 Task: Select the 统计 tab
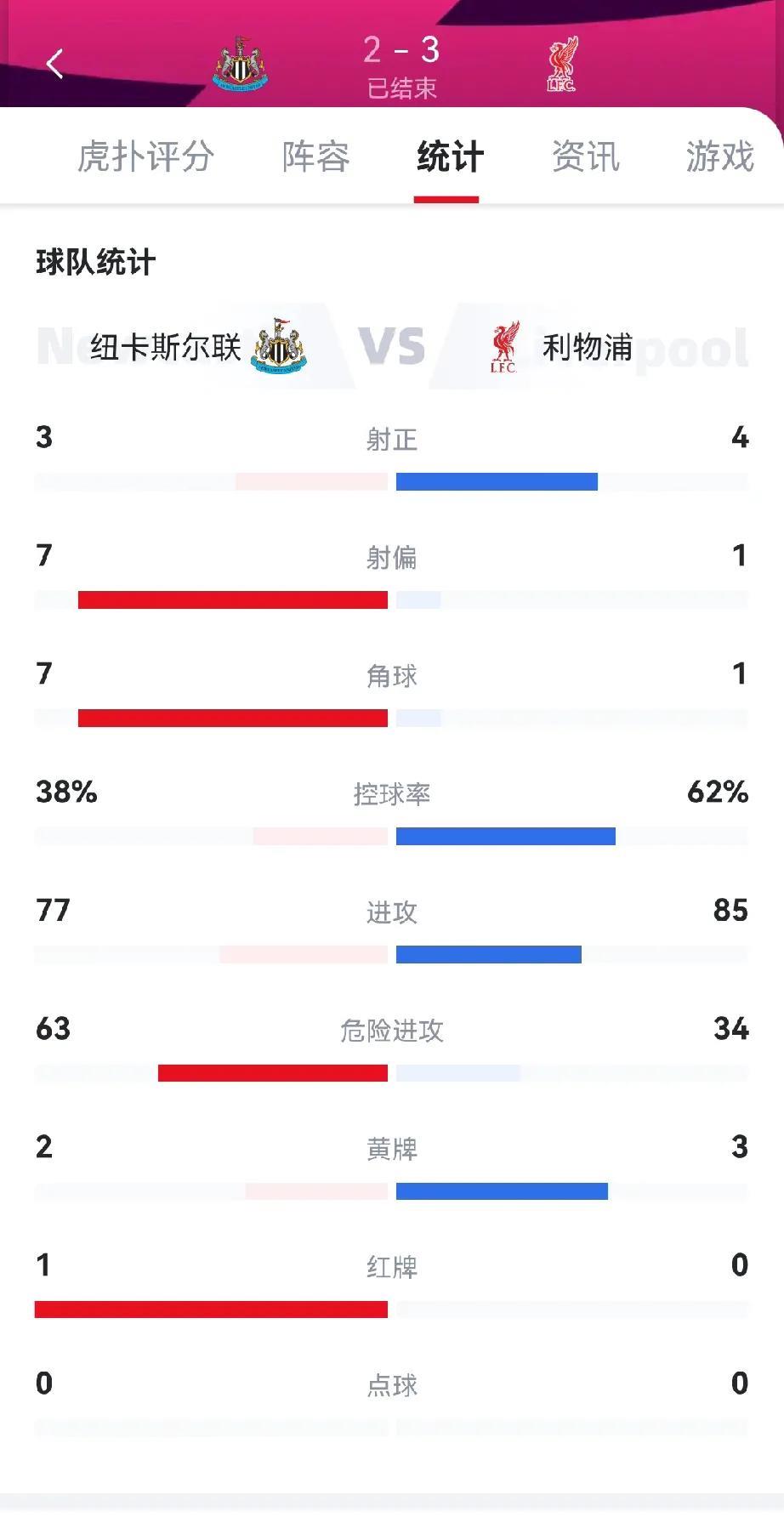pyautogui.click(x=450, y=156)
